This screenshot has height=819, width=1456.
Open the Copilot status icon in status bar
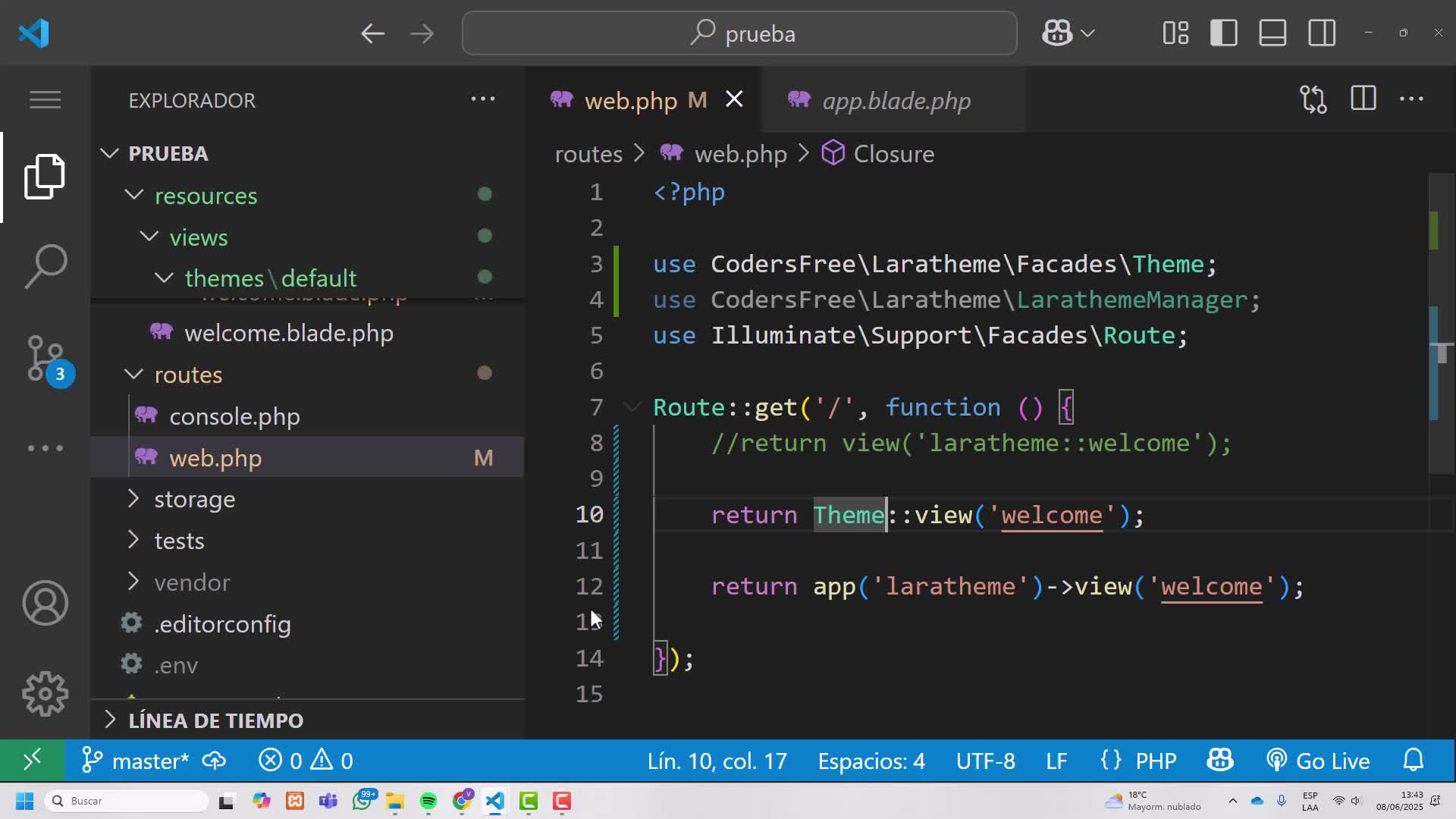point(1220,760)
